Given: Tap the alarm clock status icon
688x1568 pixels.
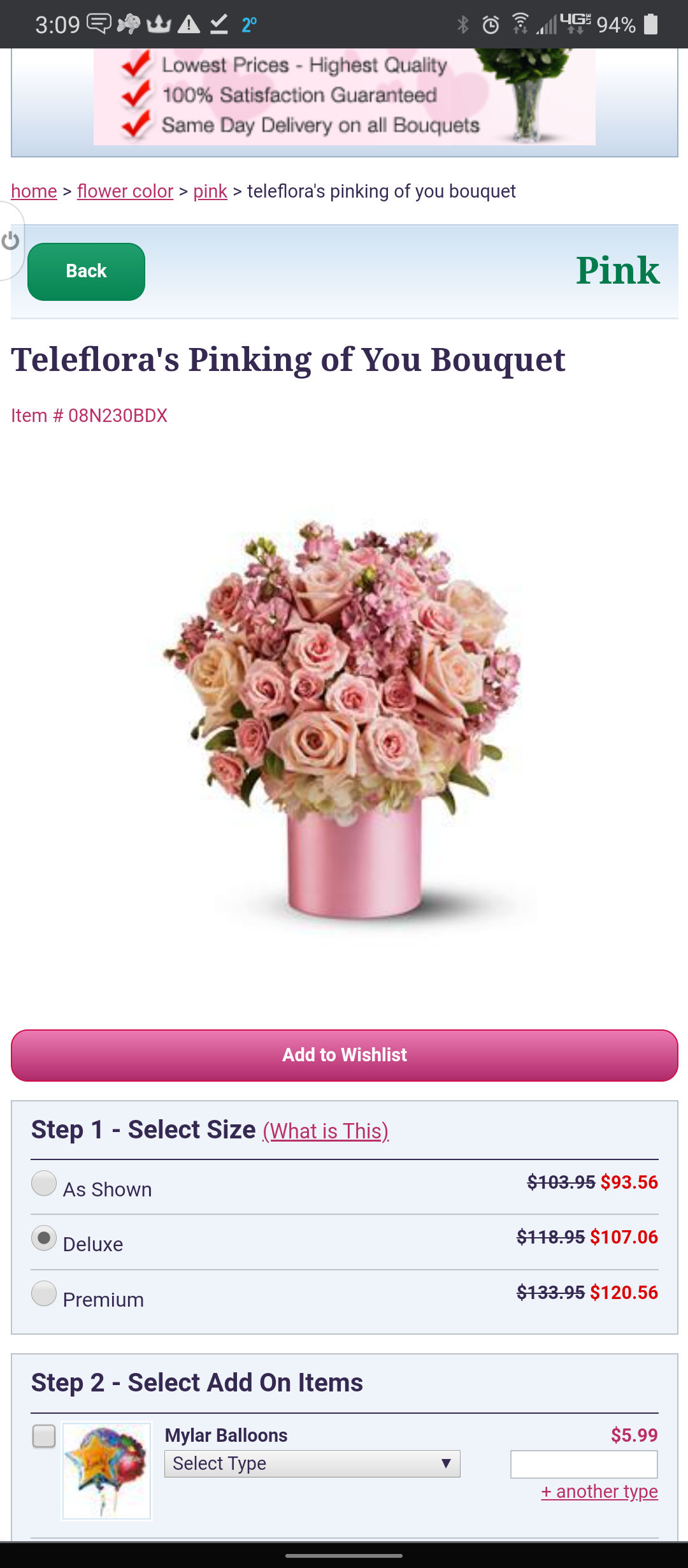Looking at the screenshot, I should click(x=491, y=25).
